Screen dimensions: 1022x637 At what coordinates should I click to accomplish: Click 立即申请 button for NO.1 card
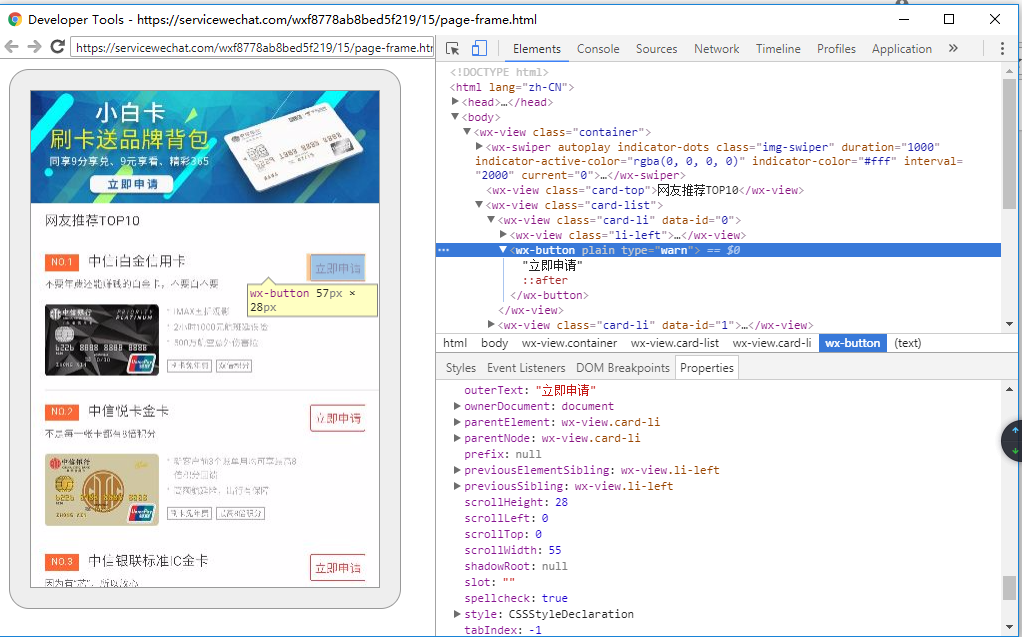337,268
